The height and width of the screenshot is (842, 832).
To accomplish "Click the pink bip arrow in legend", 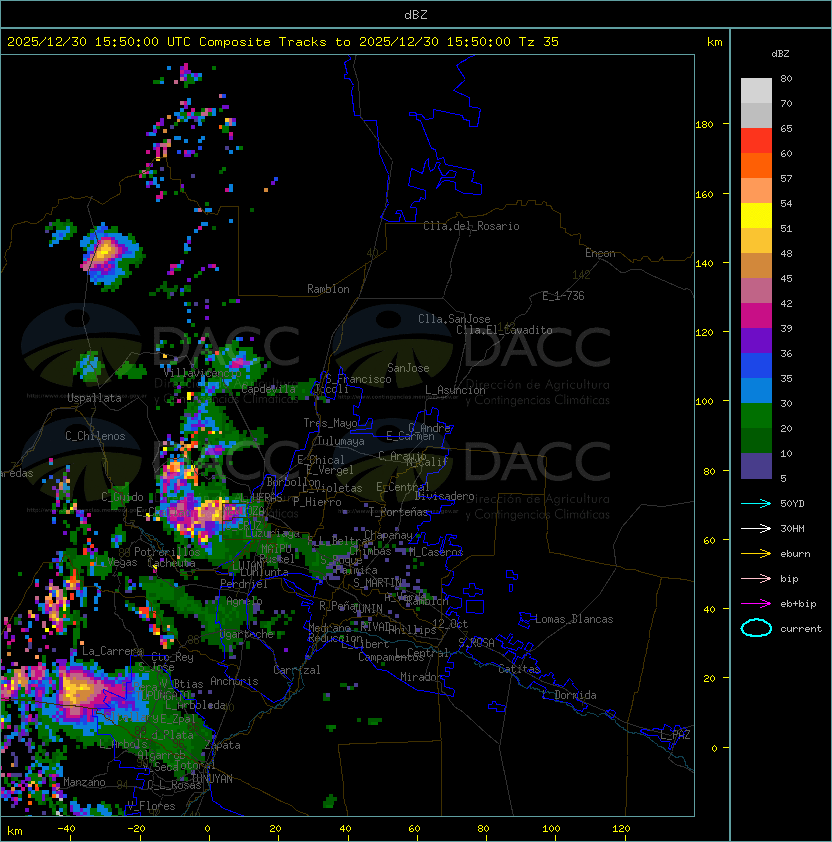I will coord(756,578).
